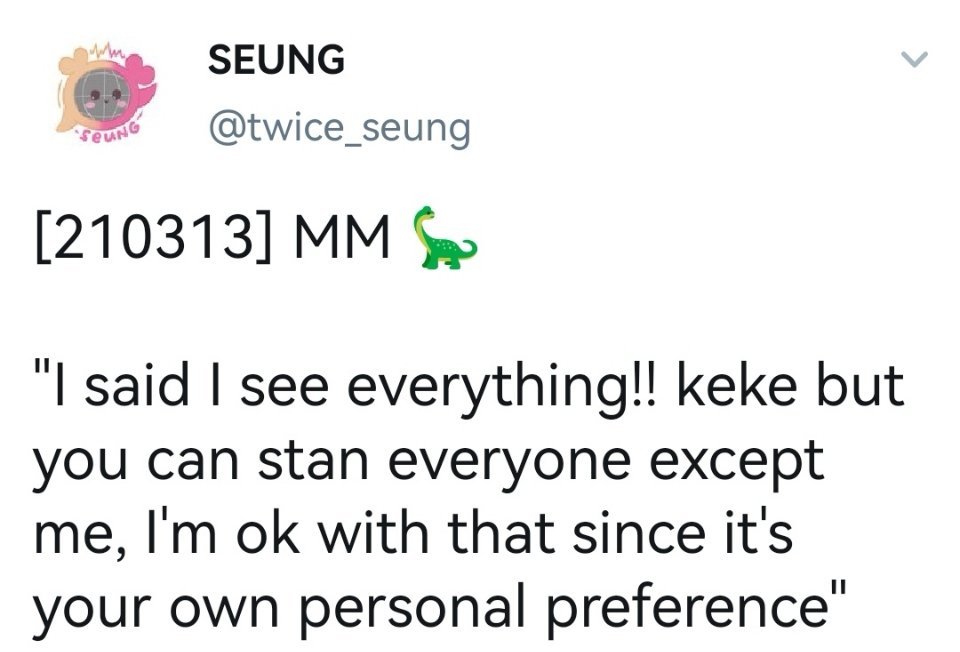Visit the @twice_seung handle
Image resolution: width=960 pixels, height=652 pixels.
click(x=340, y=129)
